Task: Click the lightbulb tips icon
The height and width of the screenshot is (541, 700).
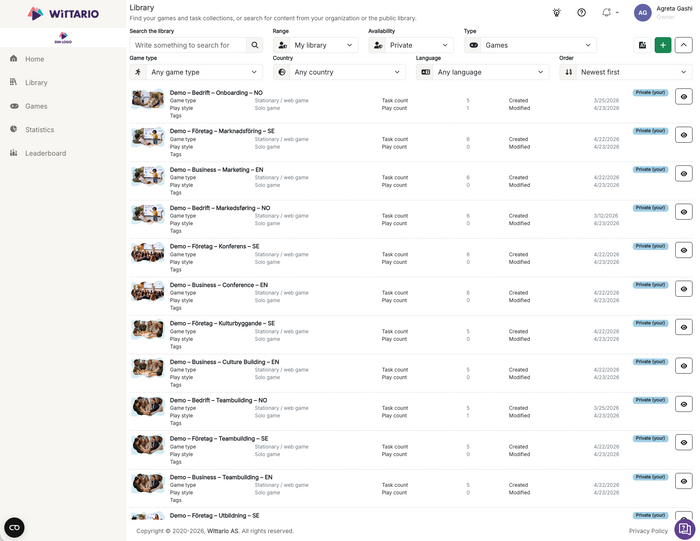Action: (x=557, y=12)
